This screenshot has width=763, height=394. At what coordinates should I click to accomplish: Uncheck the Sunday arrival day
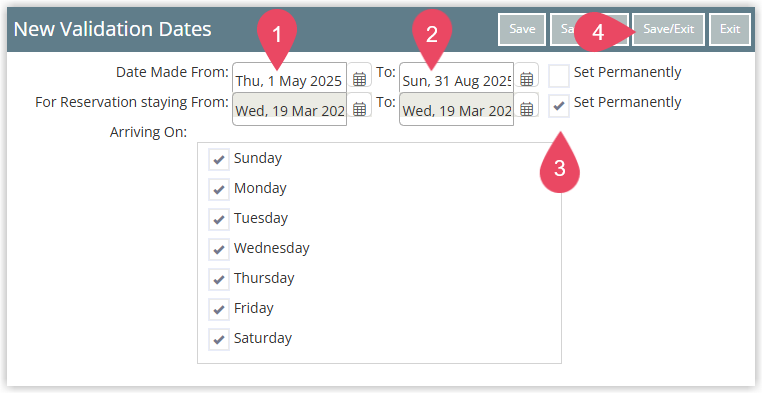[219, 160]
